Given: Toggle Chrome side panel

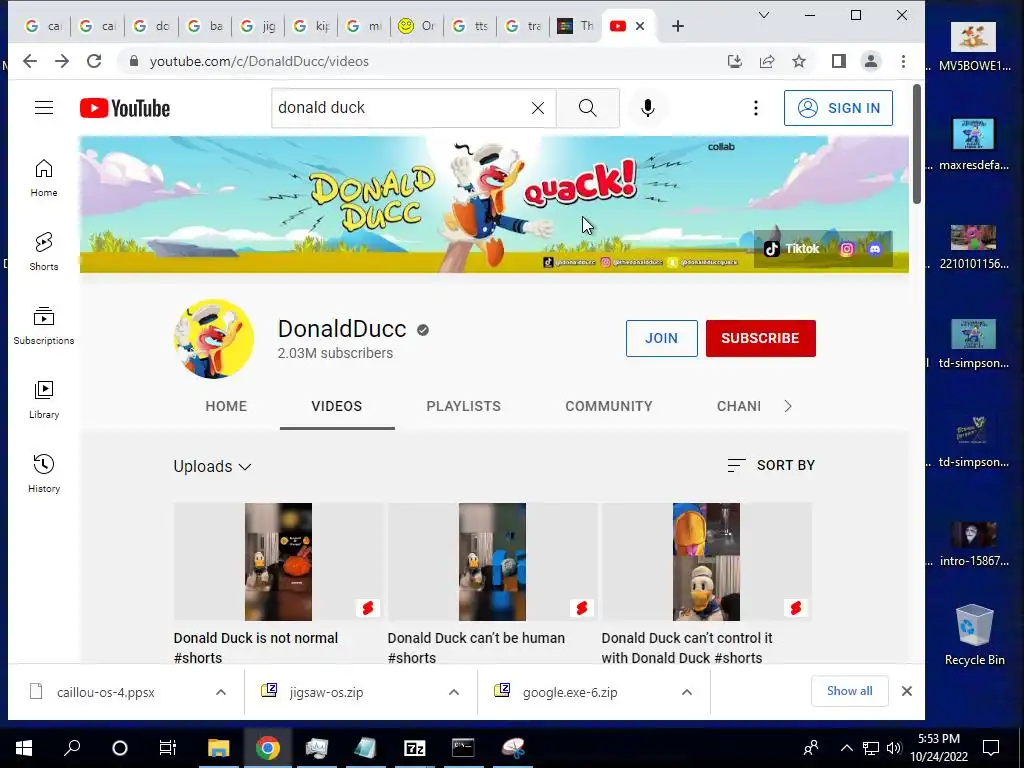Looking at the screenshot, I should click(x=839, y=61).
